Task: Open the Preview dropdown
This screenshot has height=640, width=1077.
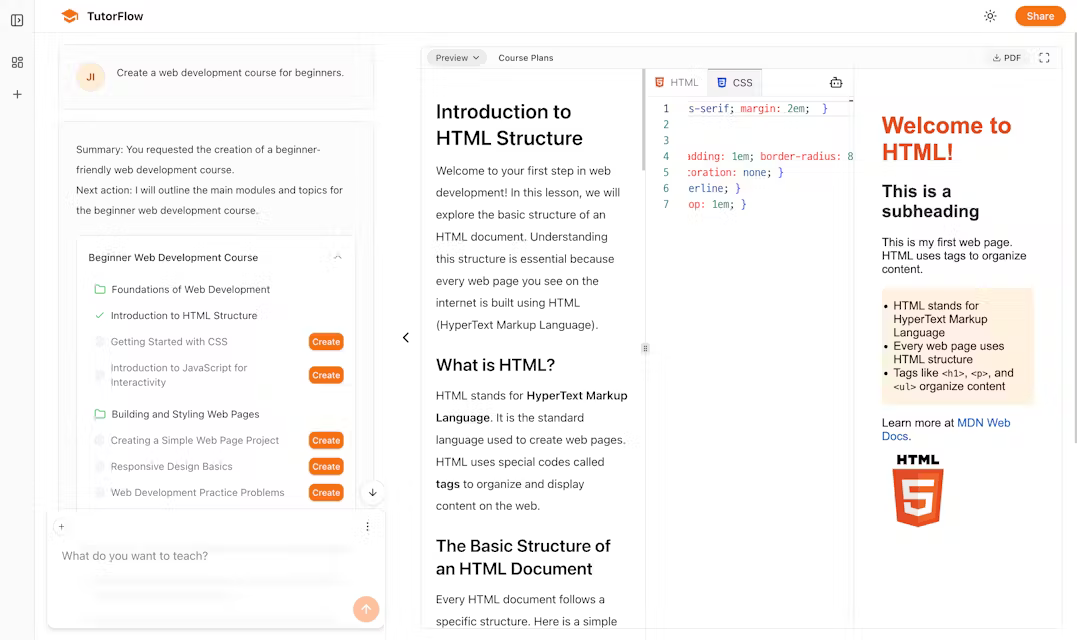Action: point(457,58)
